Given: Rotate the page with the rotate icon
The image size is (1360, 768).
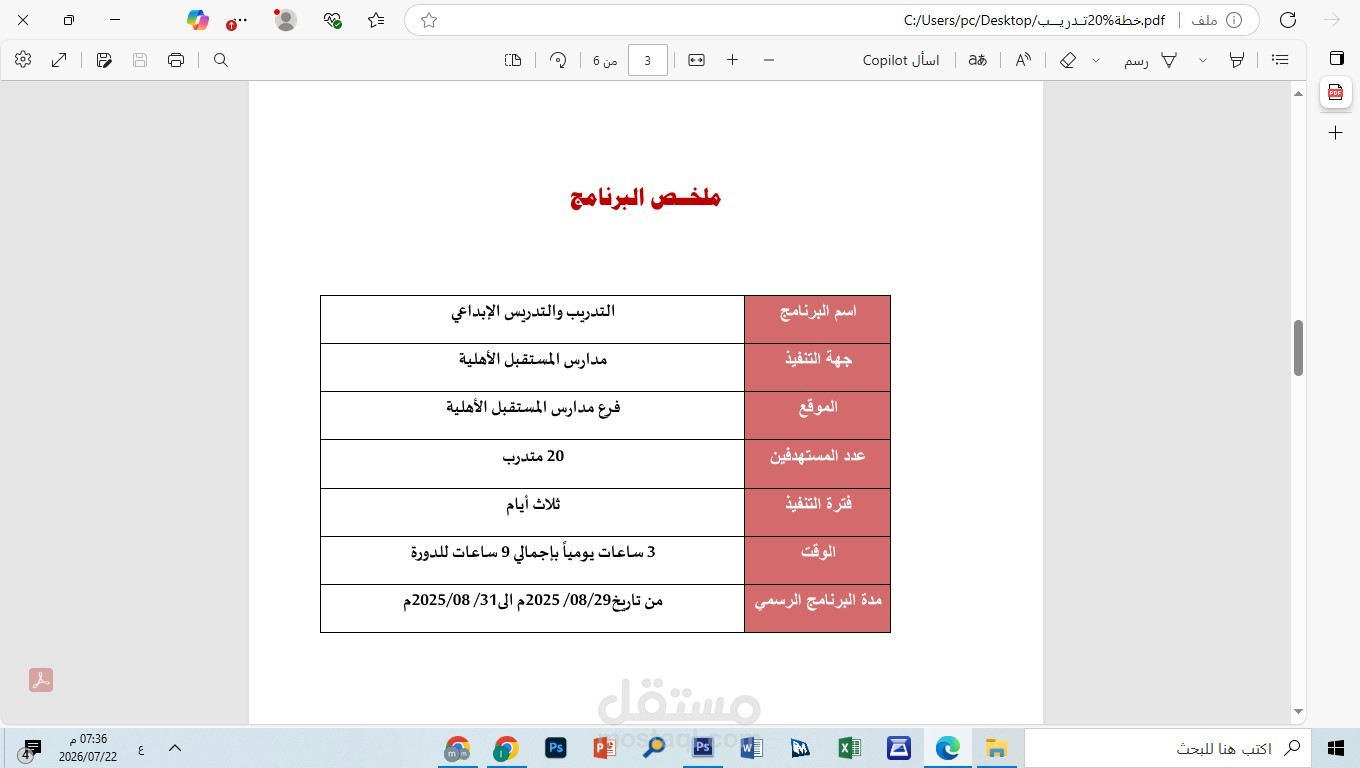Looking at the screenshot, I should pos(558,60).
